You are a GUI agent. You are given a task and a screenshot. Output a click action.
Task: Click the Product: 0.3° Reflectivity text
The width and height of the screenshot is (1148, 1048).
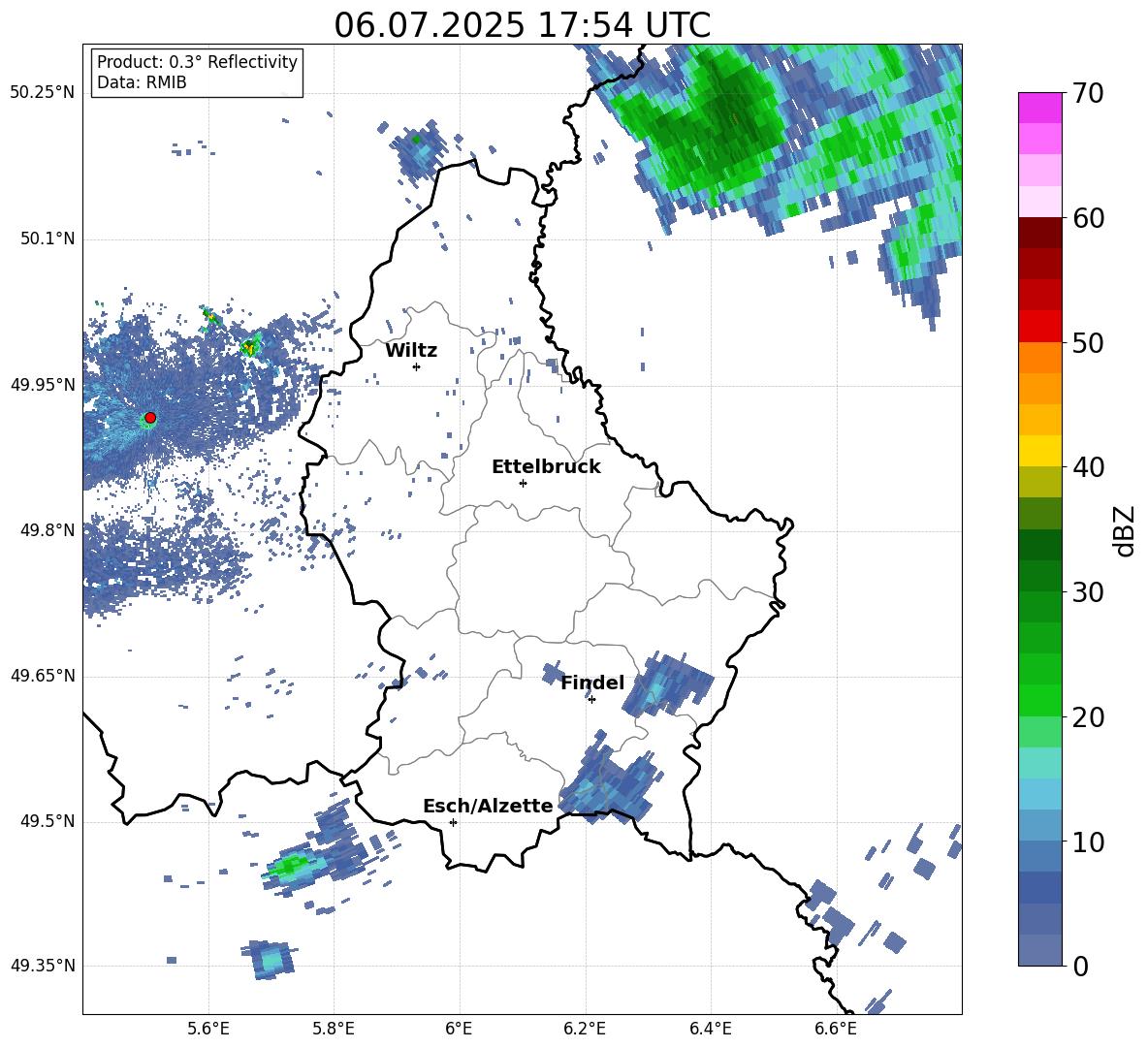(x=197, y=62)
